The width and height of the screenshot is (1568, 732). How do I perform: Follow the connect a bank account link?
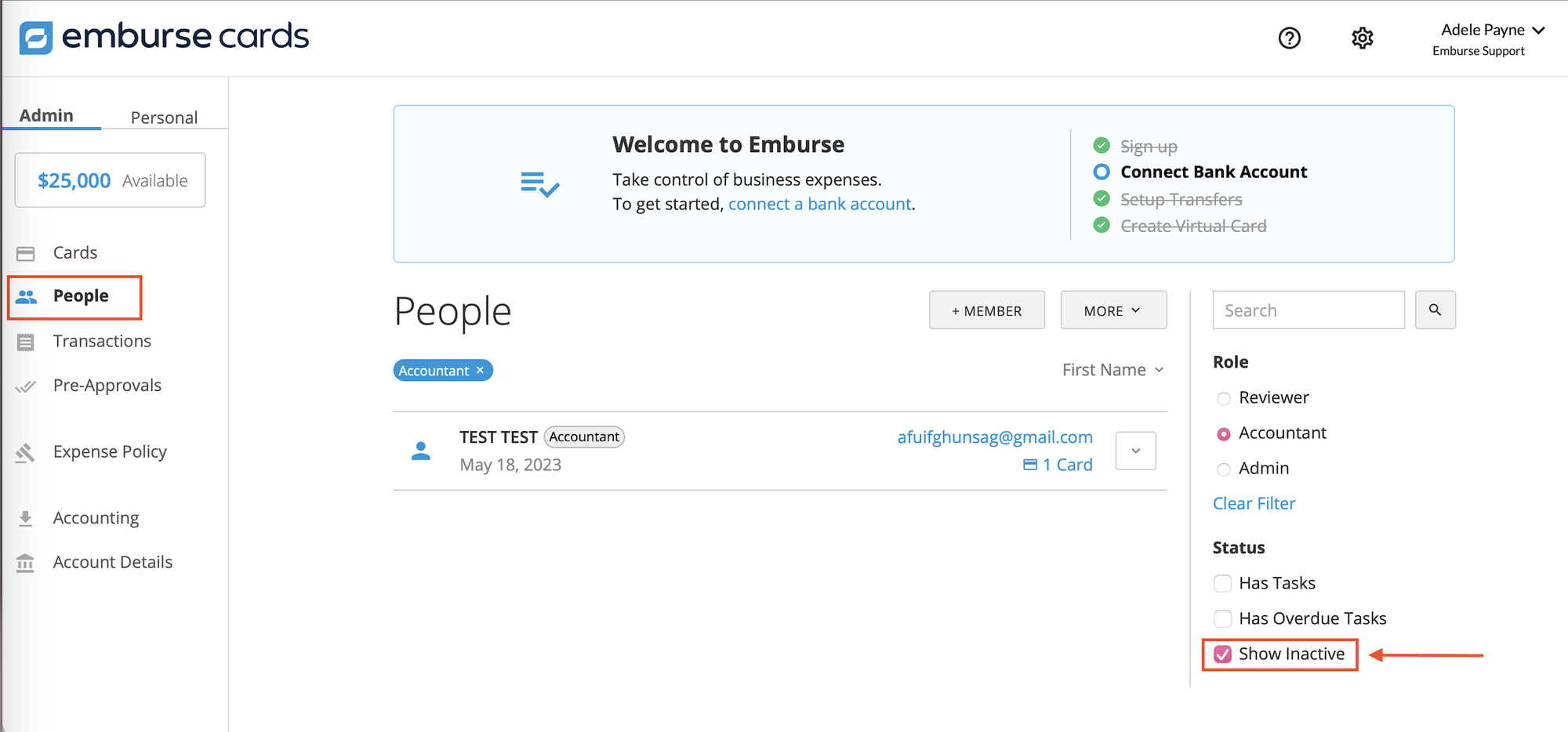click(820, 204)
